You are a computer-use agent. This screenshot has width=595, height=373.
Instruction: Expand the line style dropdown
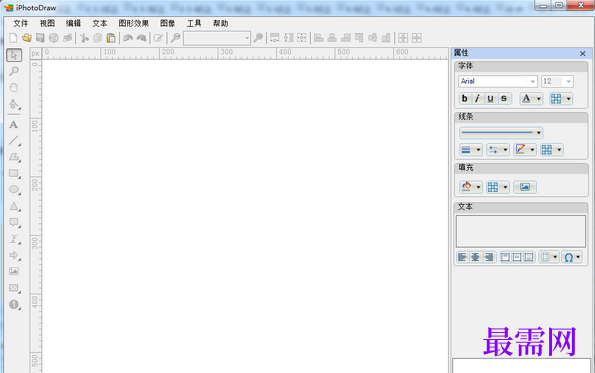(501, 132)
